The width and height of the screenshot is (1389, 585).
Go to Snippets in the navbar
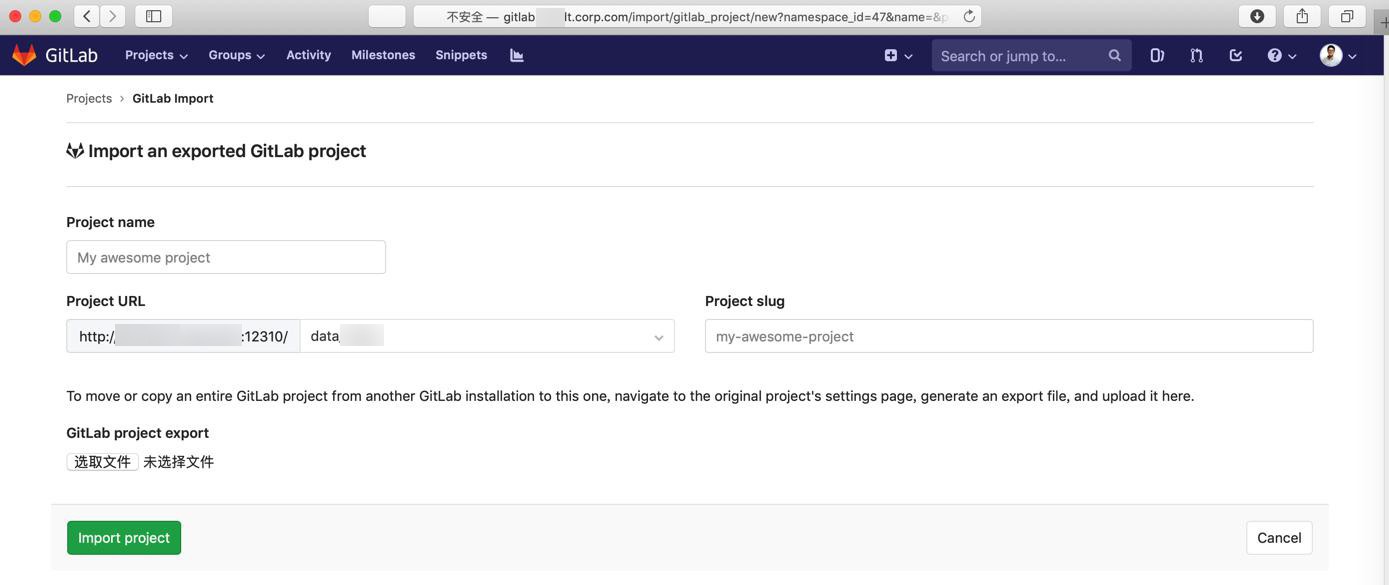click(461, 55)
